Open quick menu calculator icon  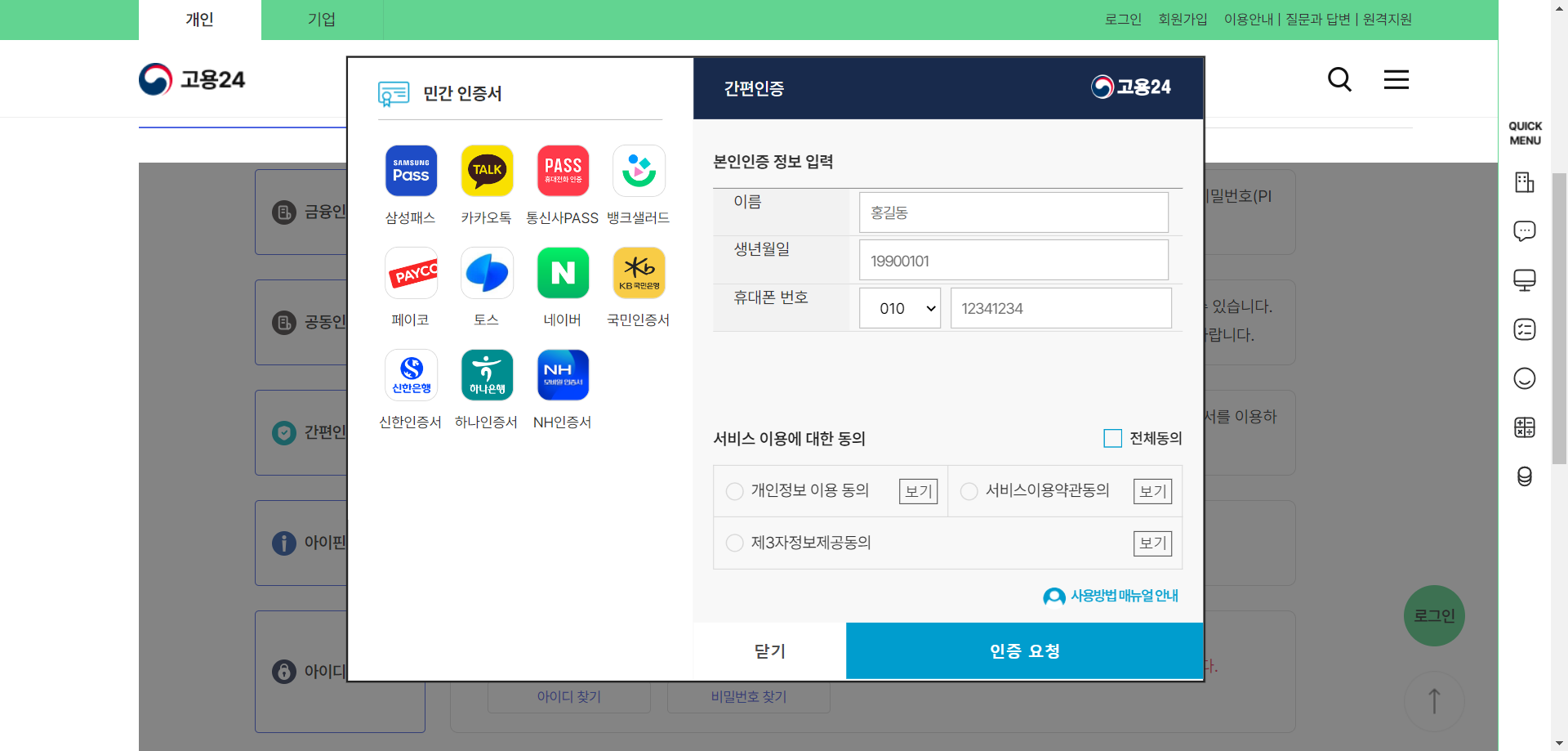[1525, 427]
